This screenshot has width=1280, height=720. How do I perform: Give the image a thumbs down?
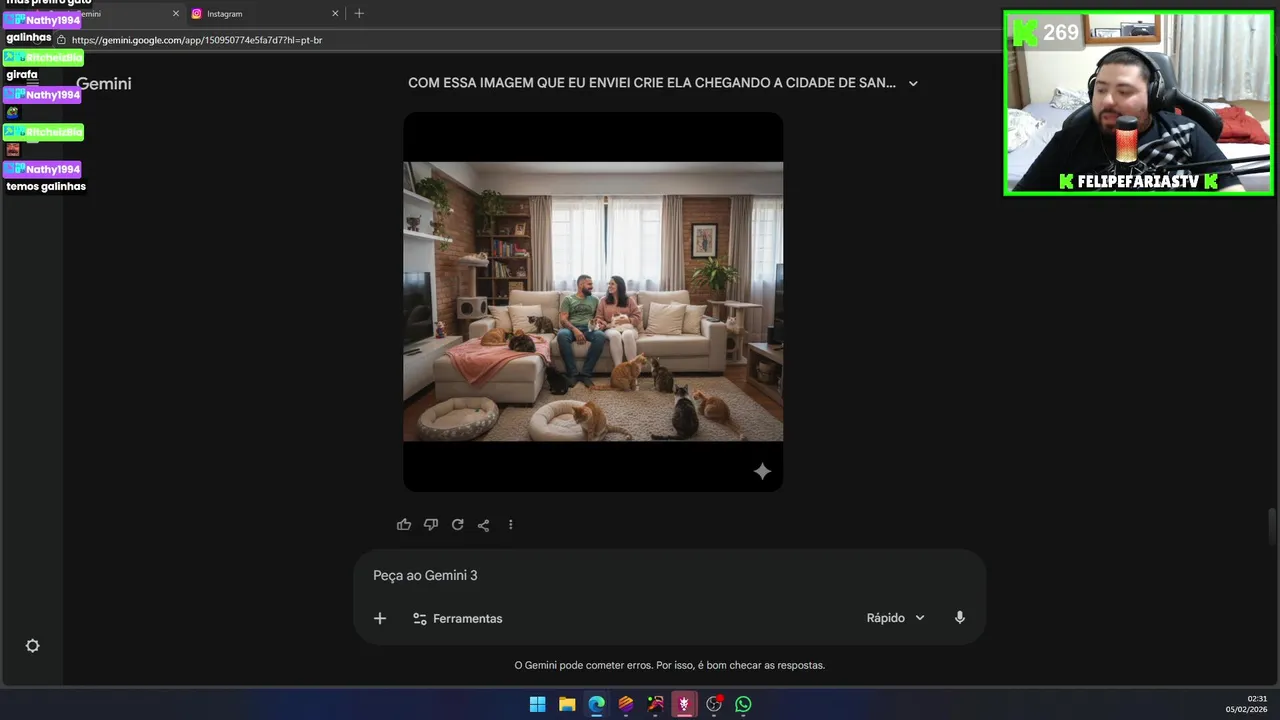click(x=431, y=524)
